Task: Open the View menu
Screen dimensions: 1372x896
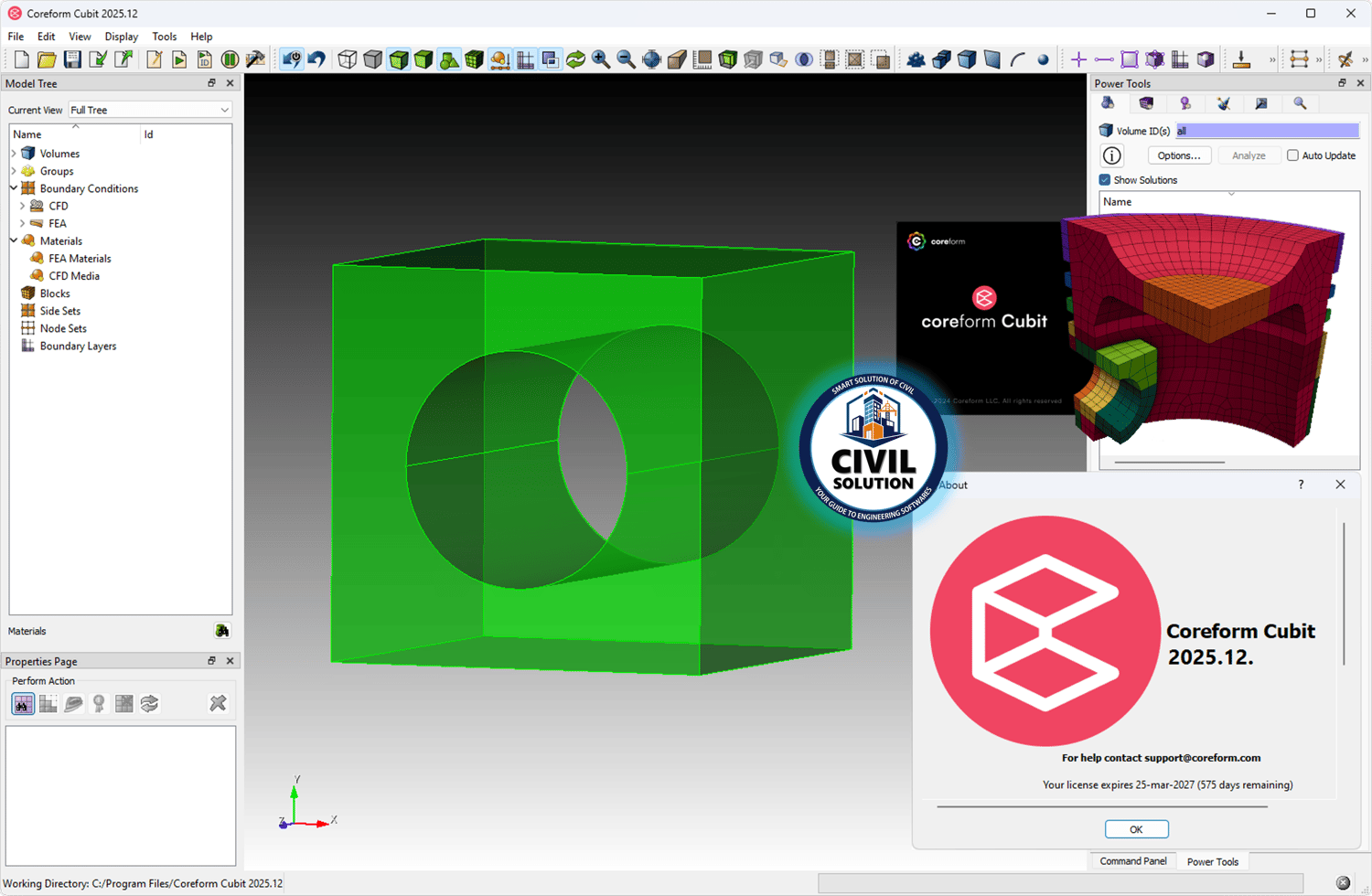Action: tap(80, 37)
